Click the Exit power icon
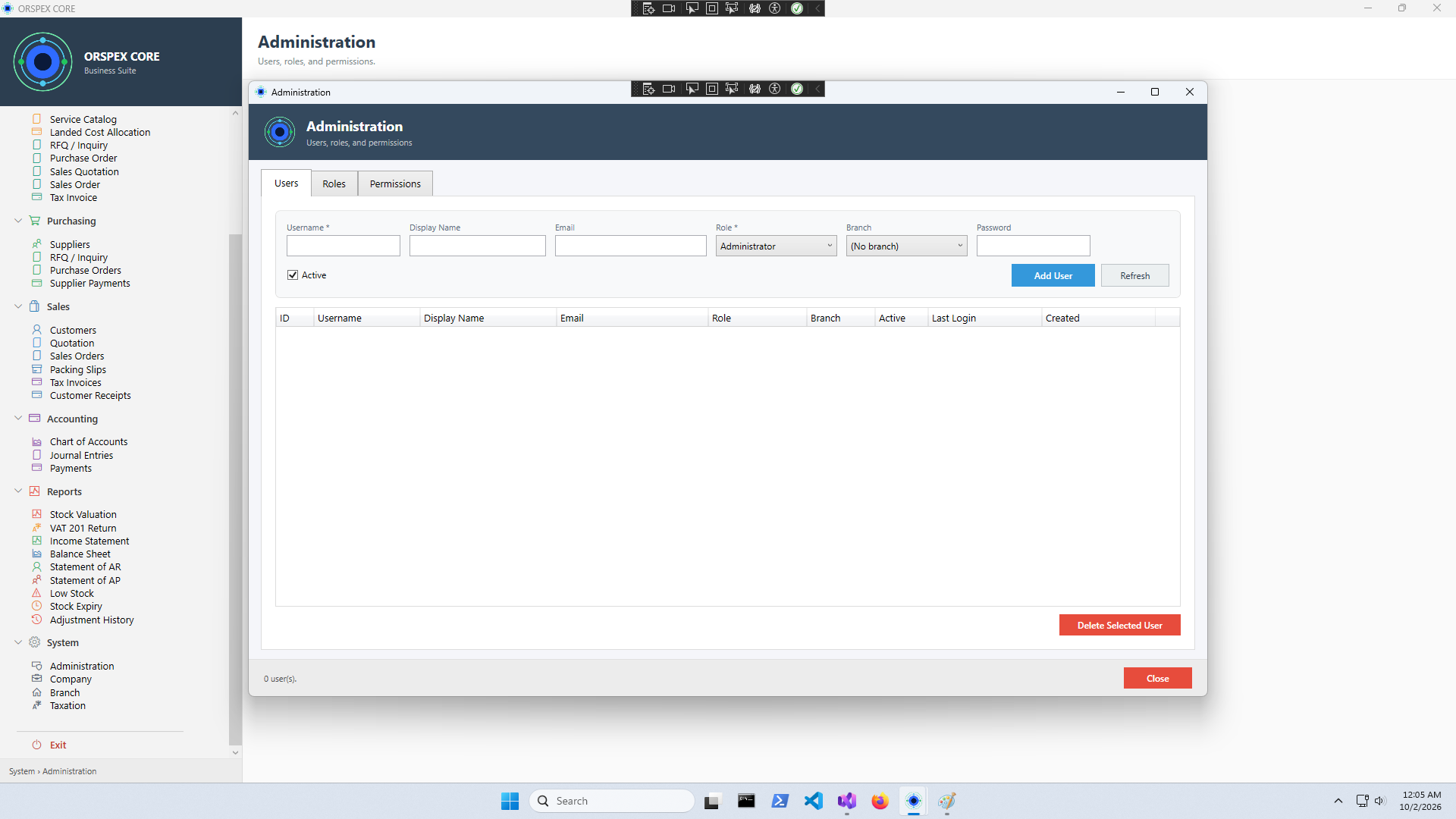The image size is (1456, 819). coord(36,745)
